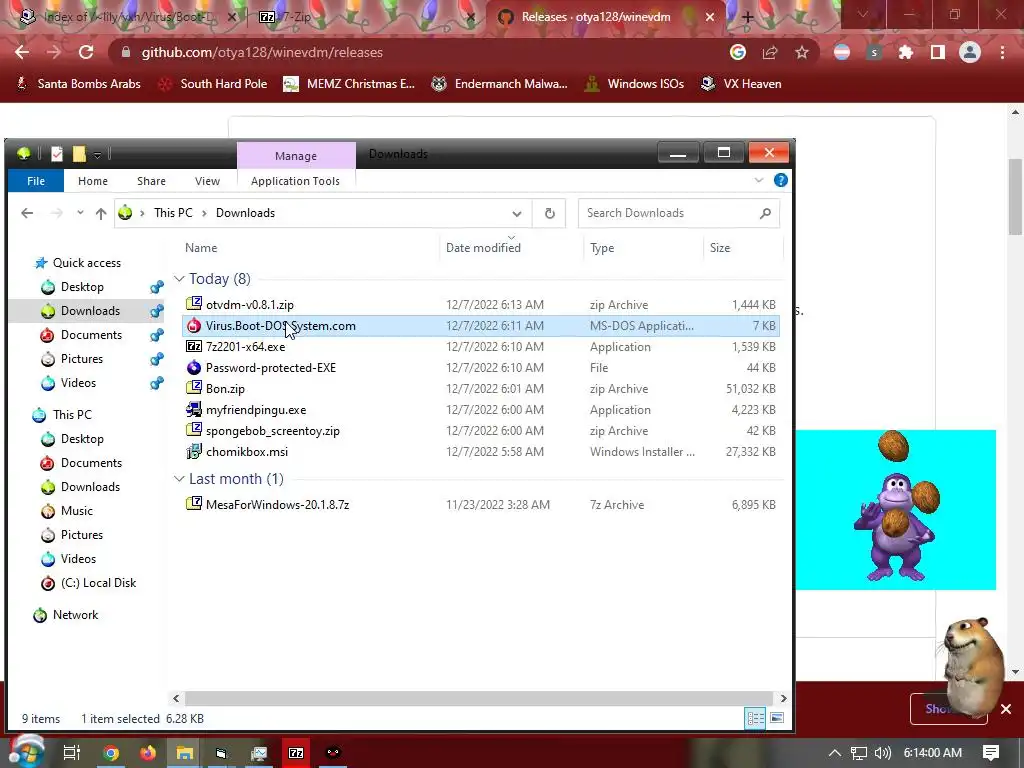This screenshot has height=768, width=1024.
Task: Open the View ribbon tab
Action: (207, 181)
